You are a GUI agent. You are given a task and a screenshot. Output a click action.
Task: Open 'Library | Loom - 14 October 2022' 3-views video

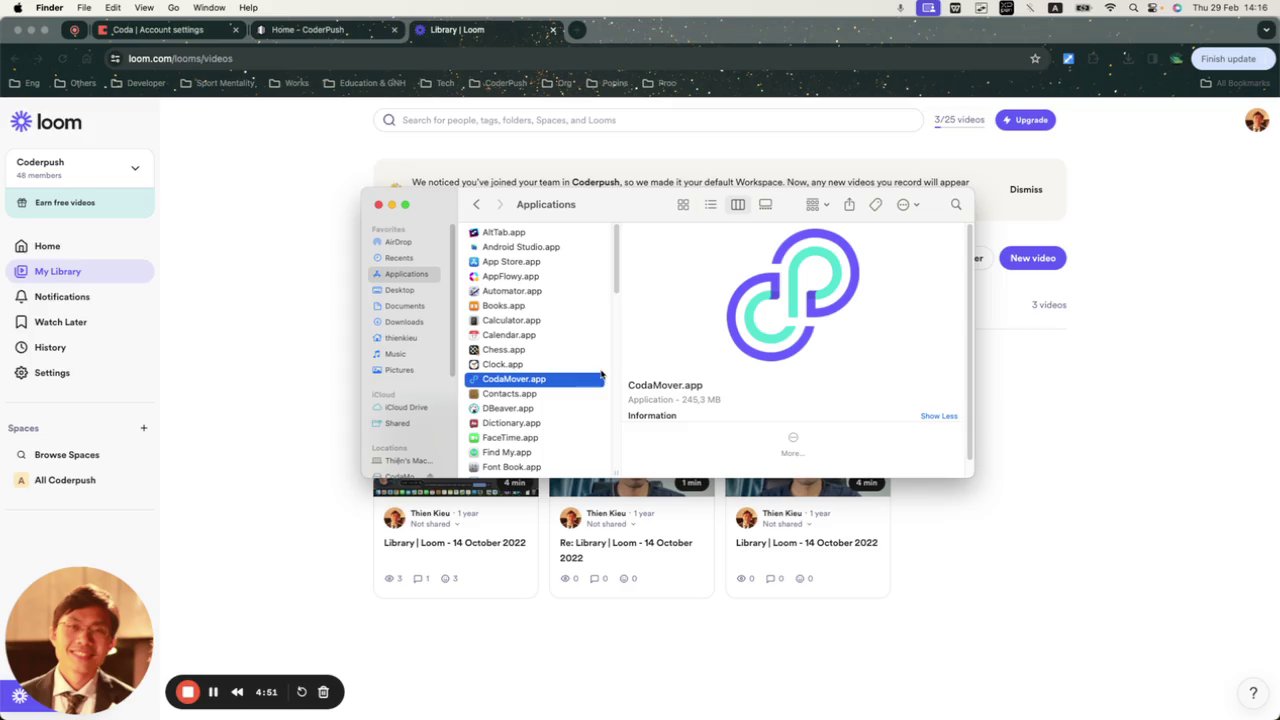point(455,543)
